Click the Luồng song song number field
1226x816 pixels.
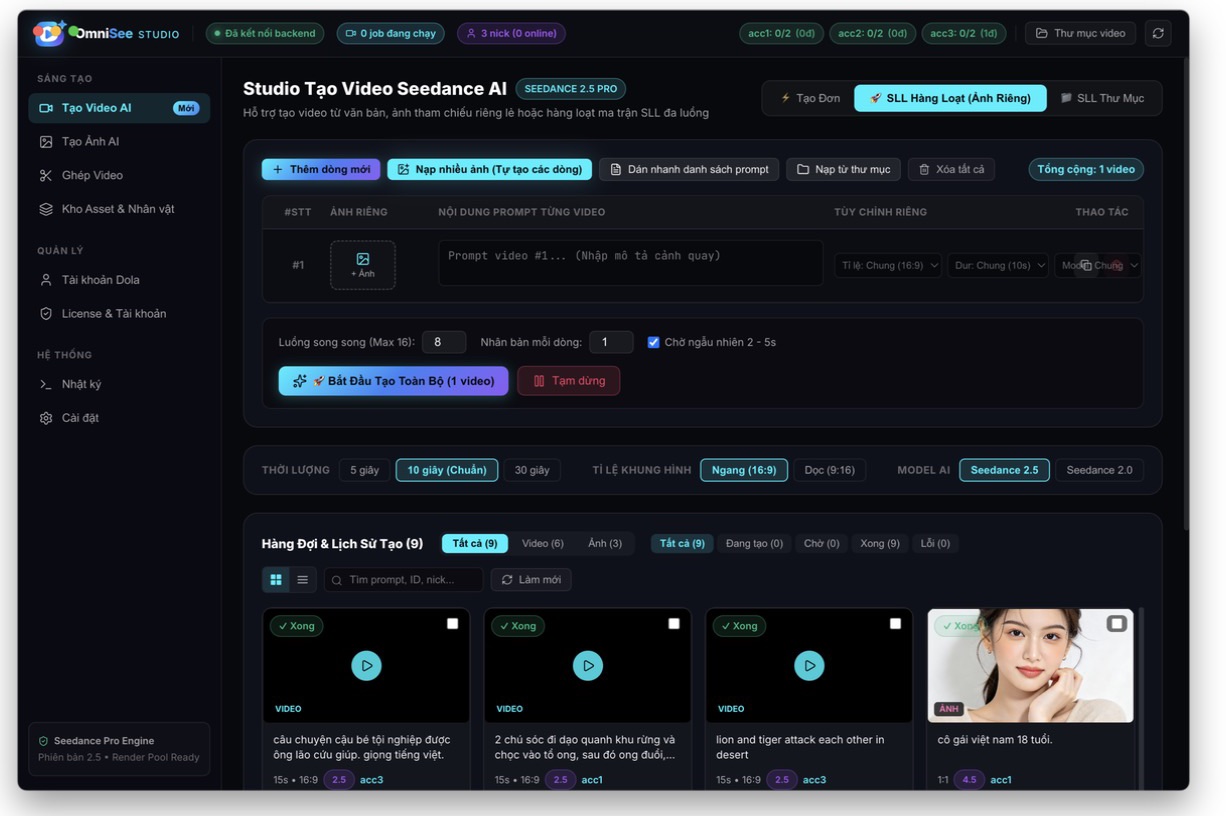(x=444, y=342)
